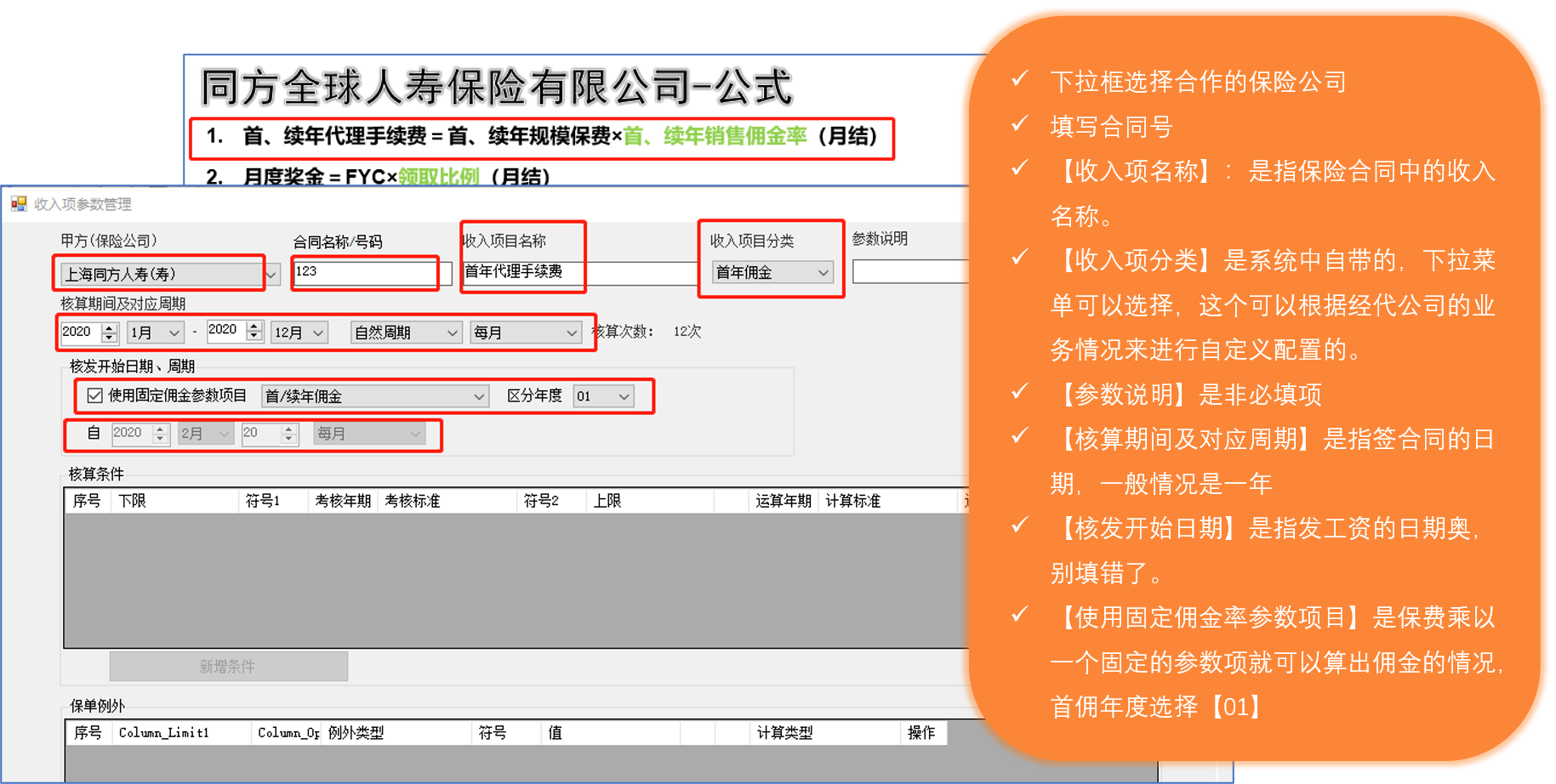This screenshot has height=784, width=1556.
Task: Open the 自然周期 period type dropdown
Action: [x=452, y=333]
